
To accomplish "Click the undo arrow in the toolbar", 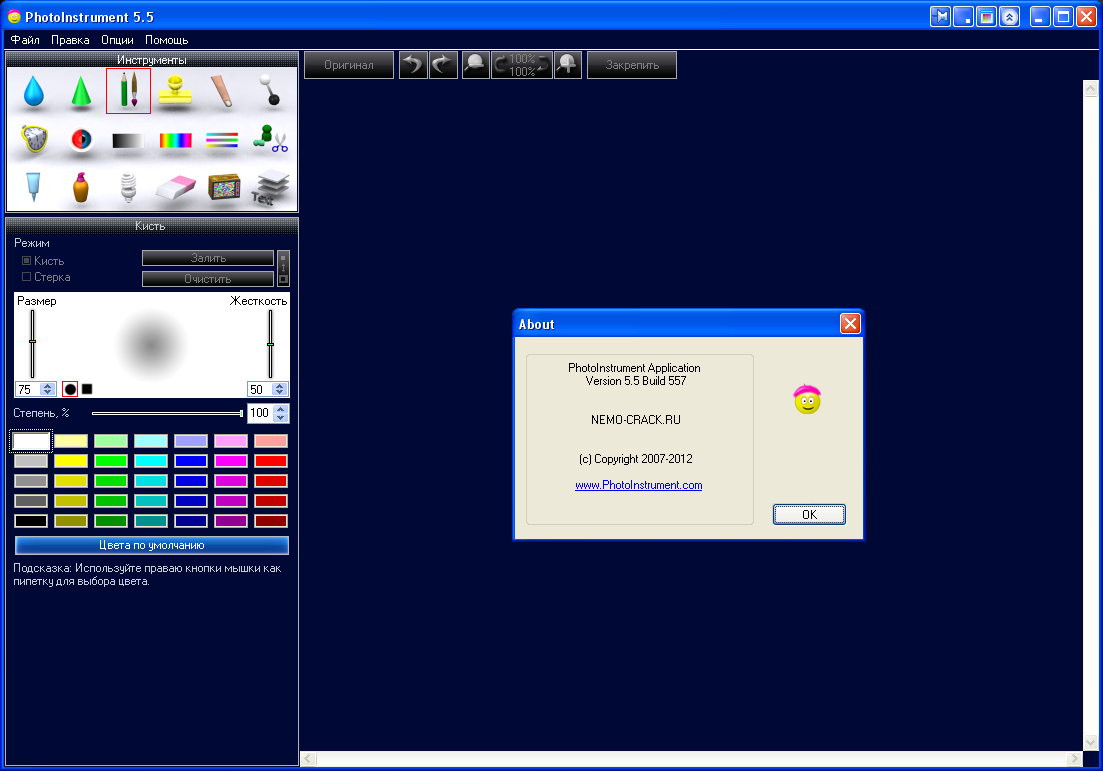I will click(x=414, y=65).
